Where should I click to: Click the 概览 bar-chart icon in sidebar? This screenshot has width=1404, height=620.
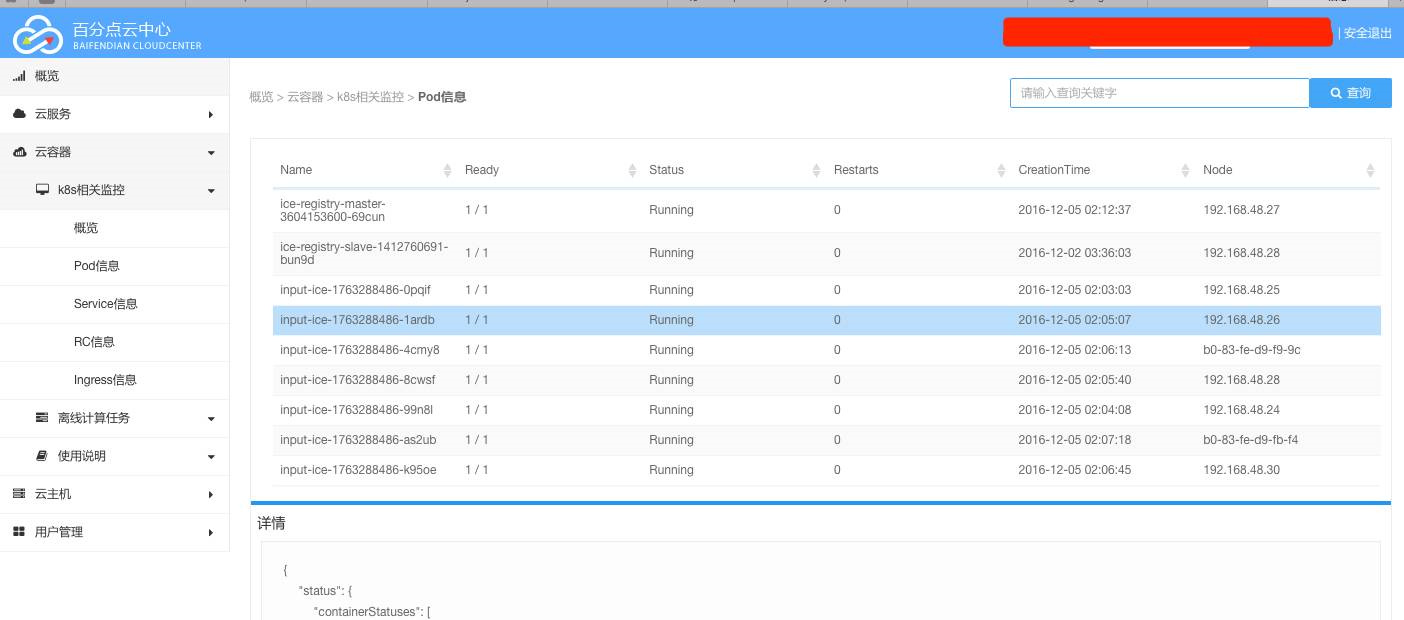coord(19,76)
